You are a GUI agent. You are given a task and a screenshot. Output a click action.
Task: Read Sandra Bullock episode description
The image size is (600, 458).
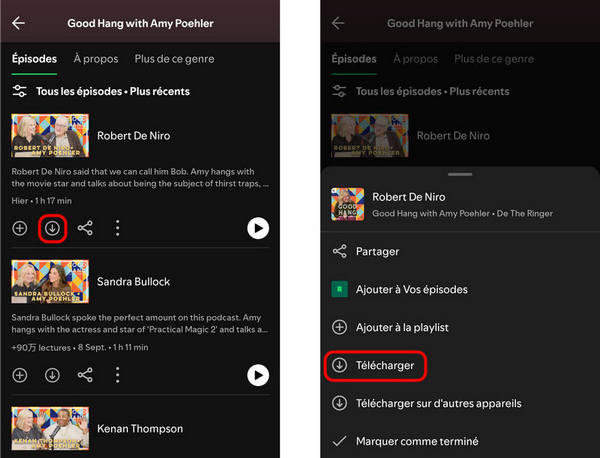coord(140,324)
